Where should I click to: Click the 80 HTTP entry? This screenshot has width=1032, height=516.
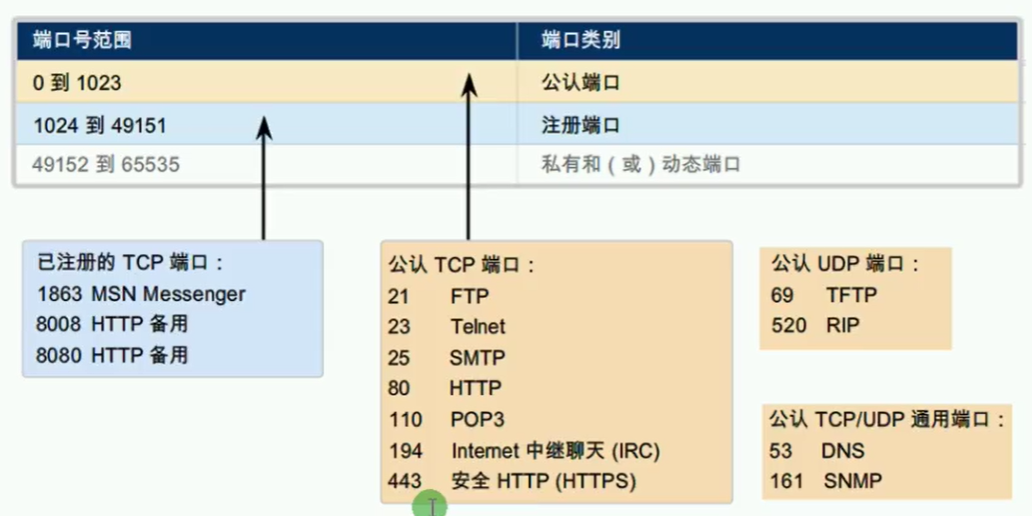[445, 388]
